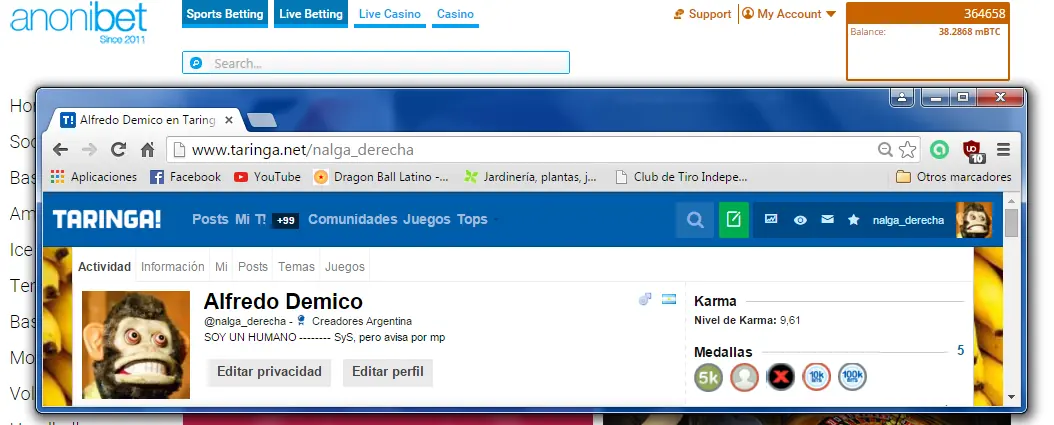Expand Otros marcadores folder
Viewport: 1054px width, 425px height.
point(954,177)
